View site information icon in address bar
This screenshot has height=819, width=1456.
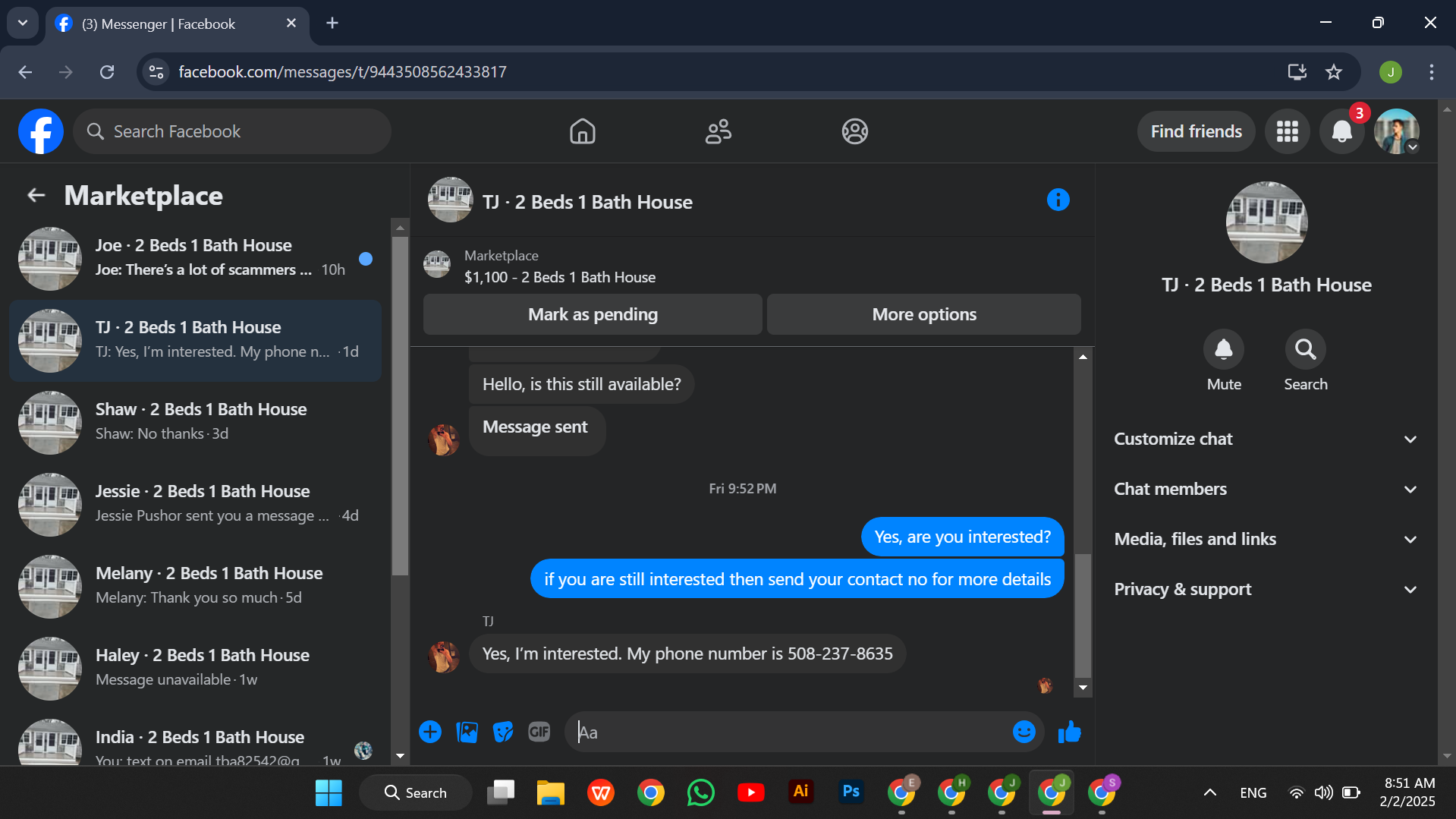pyautogui.click(x=156, y=72)
